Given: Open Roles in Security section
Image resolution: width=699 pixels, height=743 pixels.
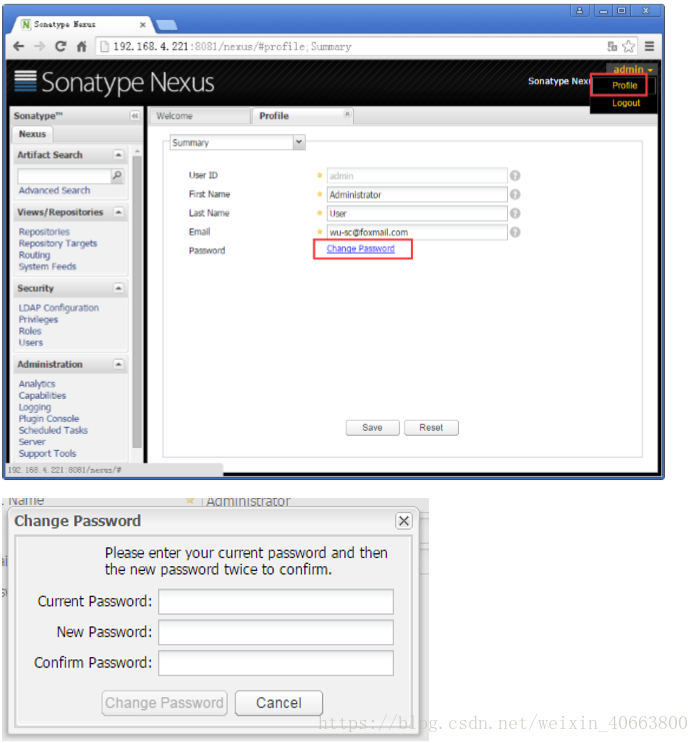Looking at the screenshot, I should point(30,331).
